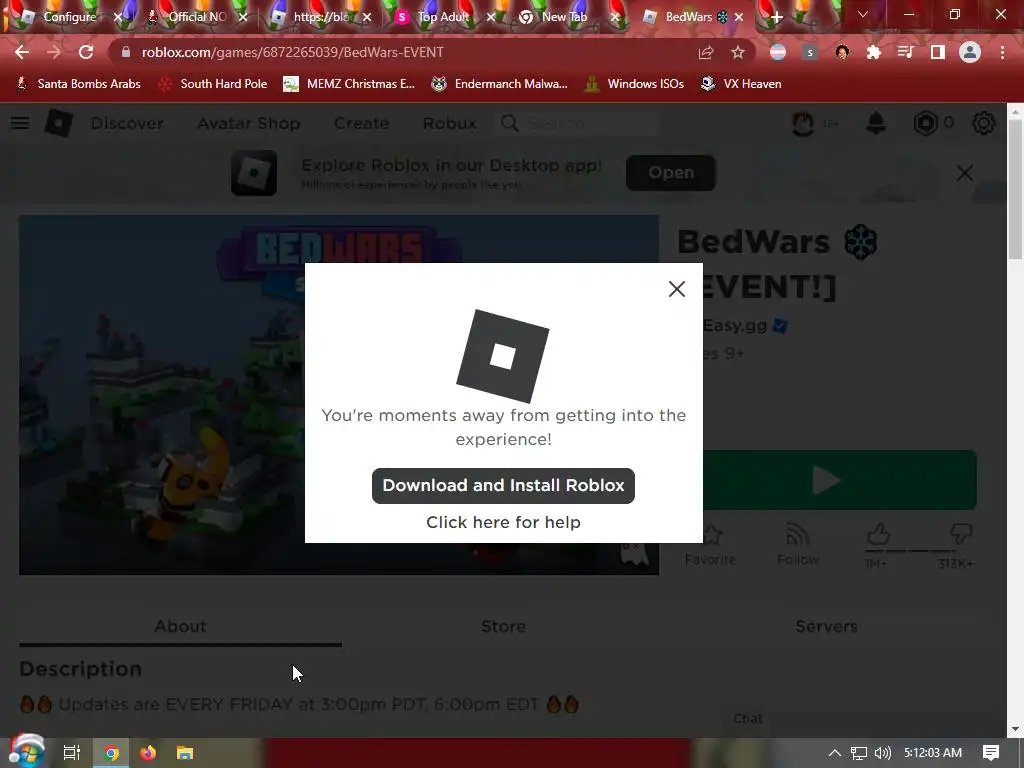1024x768 pixels.
Task: Go back with the browser back arrow
Action: [x=22, y=52]
